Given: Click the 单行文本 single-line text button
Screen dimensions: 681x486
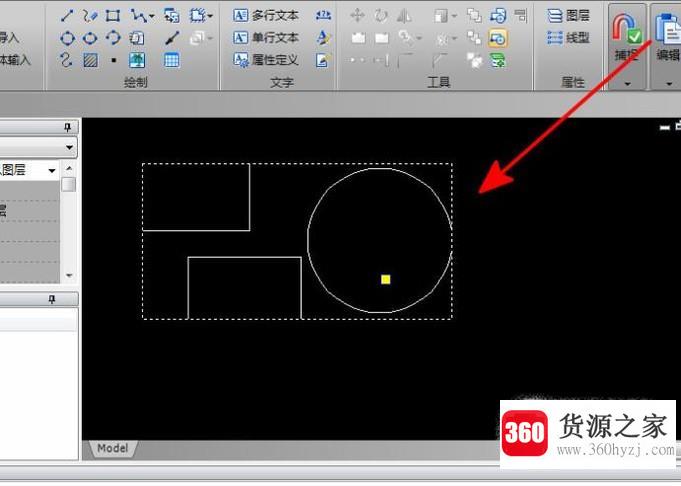Looking at the screenshot, I should tap(266, 38).
